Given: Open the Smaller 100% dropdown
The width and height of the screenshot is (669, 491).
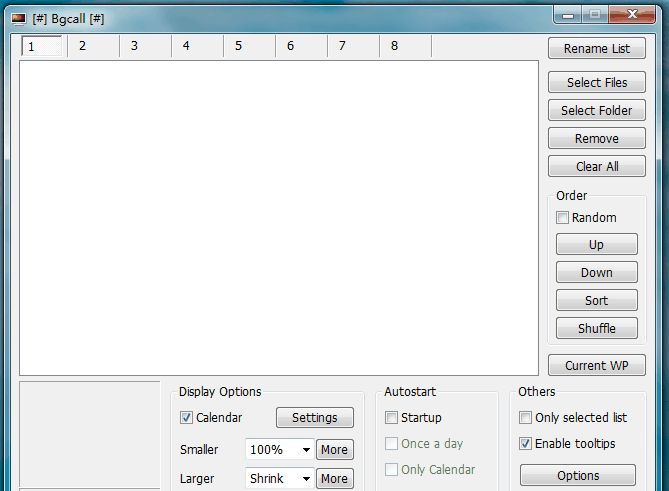Looking at the screenshot, I should click(279, 450).
